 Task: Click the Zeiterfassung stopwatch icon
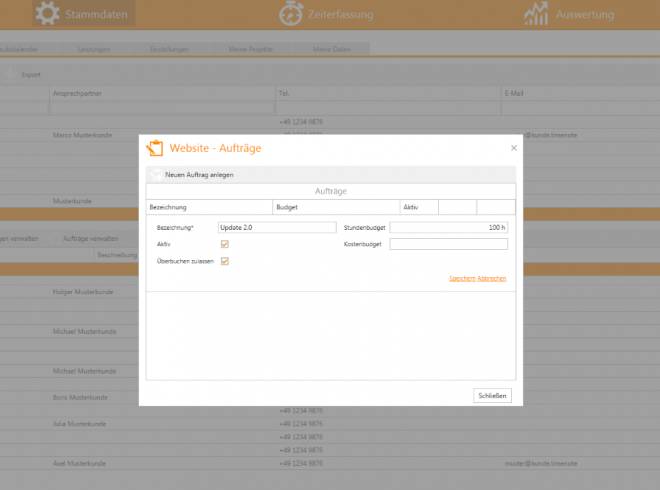292,14
